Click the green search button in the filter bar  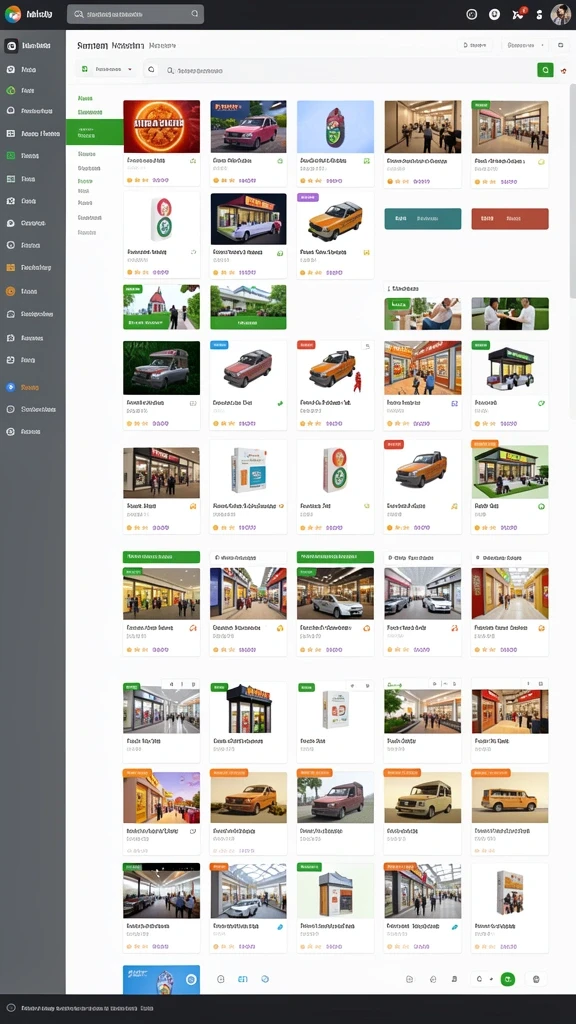pyautogui.click(x=545, y=70)
